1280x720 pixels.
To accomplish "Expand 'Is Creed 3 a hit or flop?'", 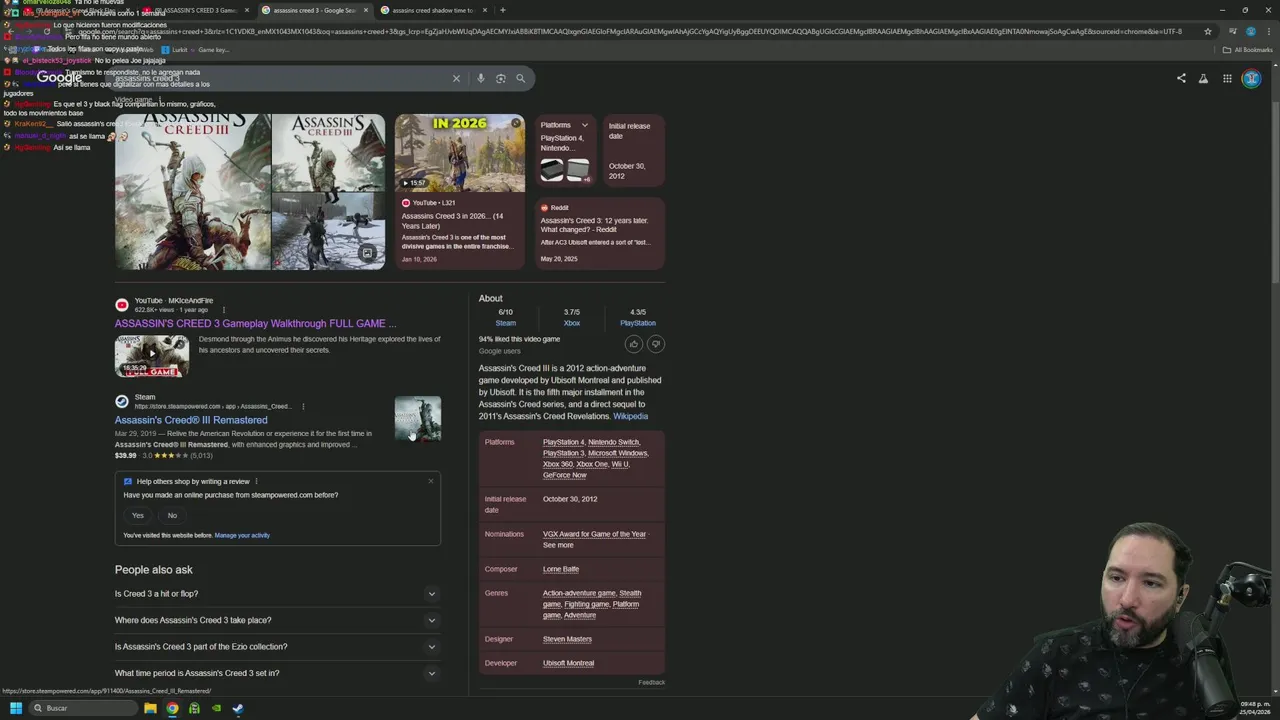I will click(278, 594).
